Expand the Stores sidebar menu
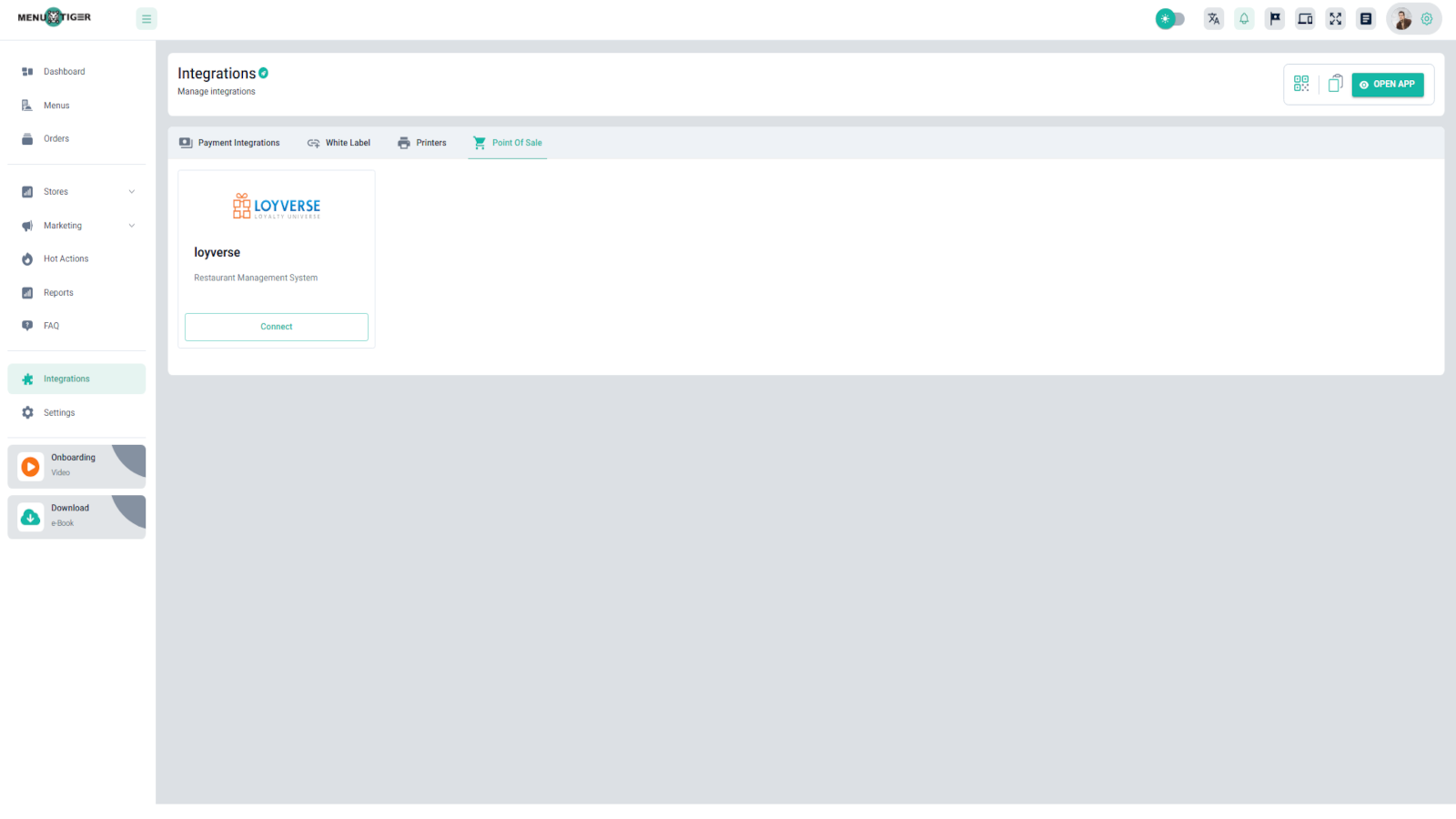This screenshot has width=1456, height=819. (56, 191)
